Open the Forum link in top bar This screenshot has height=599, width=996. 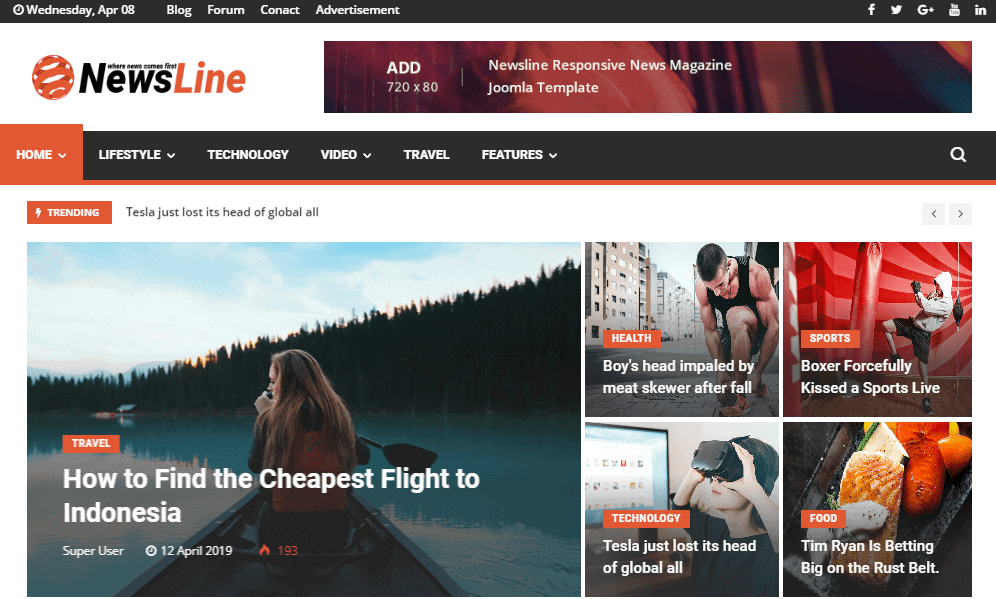tap(225, 10)
